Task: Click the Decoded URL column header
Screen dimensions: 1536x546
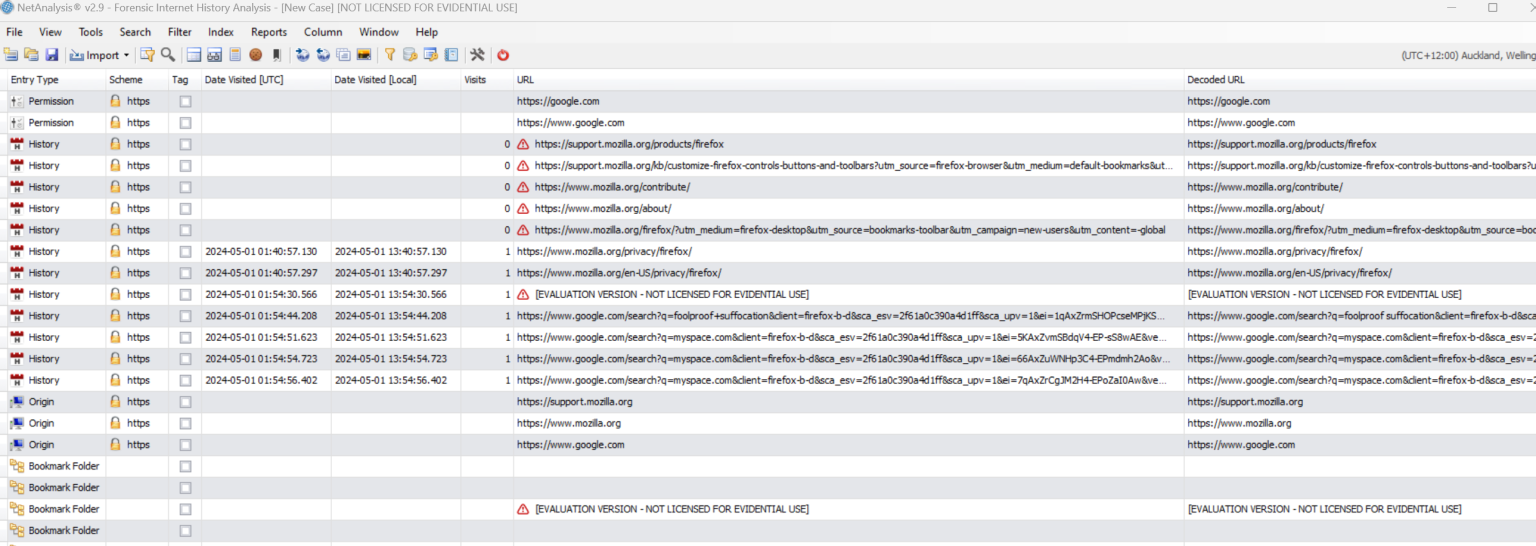Action: click(x=1215, y=80)
